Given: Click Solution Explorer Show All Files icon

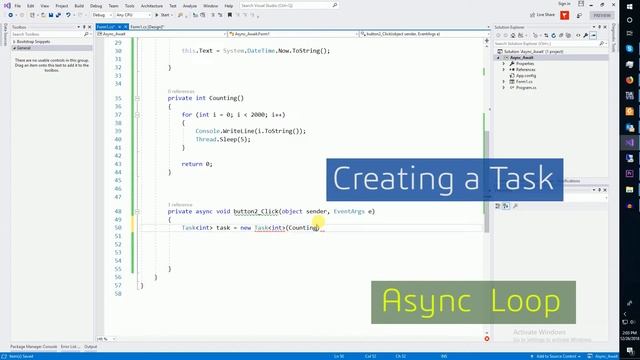Looking at the screenshot, I should pos(568,35).
